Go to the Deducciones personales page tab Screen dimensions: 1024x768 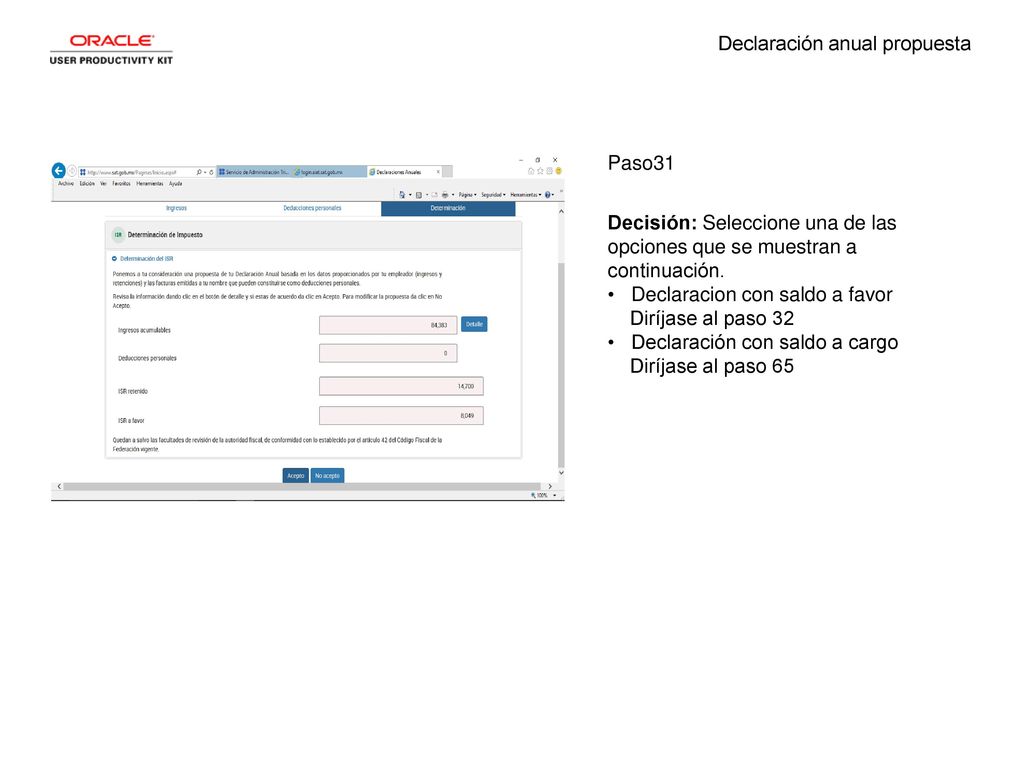tap(312, 208)
